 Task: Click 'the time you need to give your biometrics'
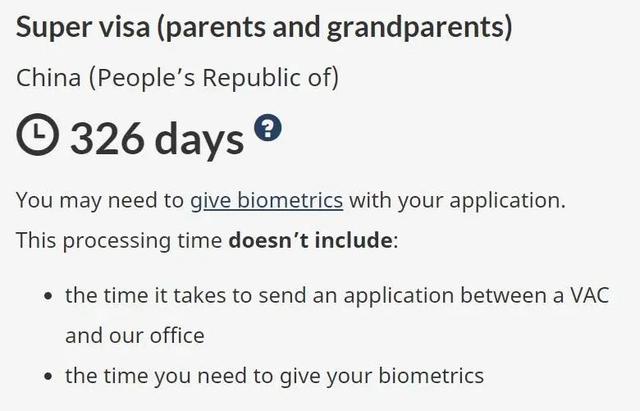[275, 376]
